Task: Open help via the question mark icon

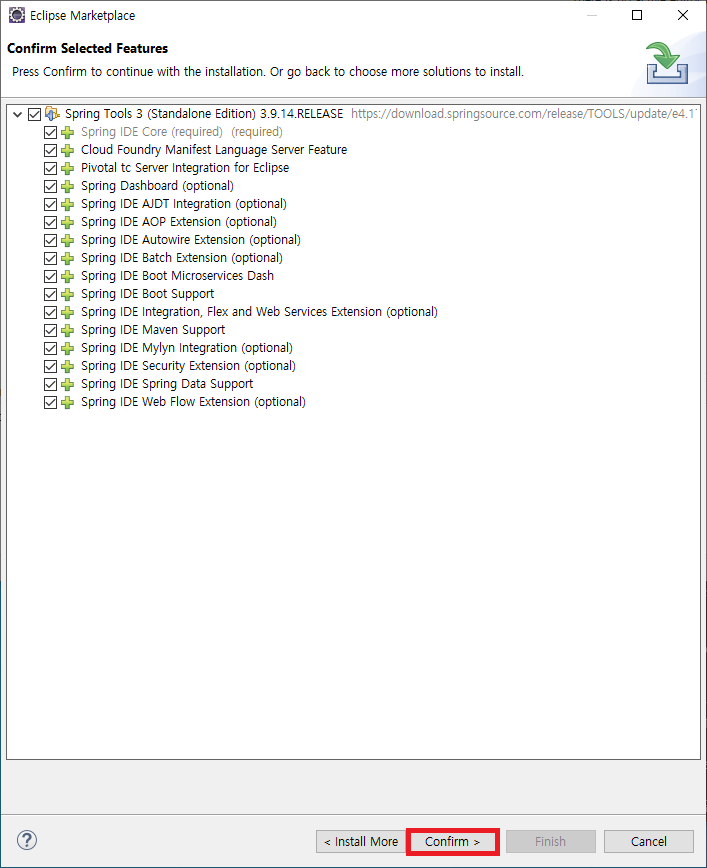Action: coord(27,840)
